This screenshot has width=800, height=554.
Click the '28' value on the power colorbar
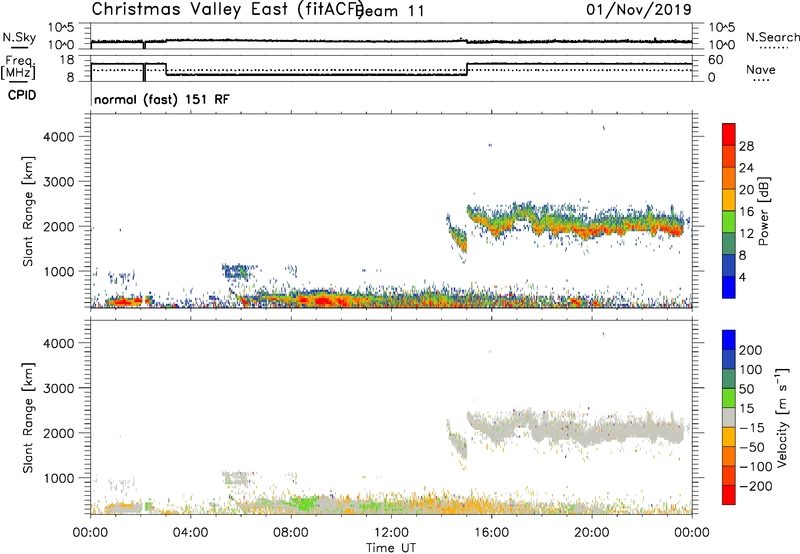point(746,146)
